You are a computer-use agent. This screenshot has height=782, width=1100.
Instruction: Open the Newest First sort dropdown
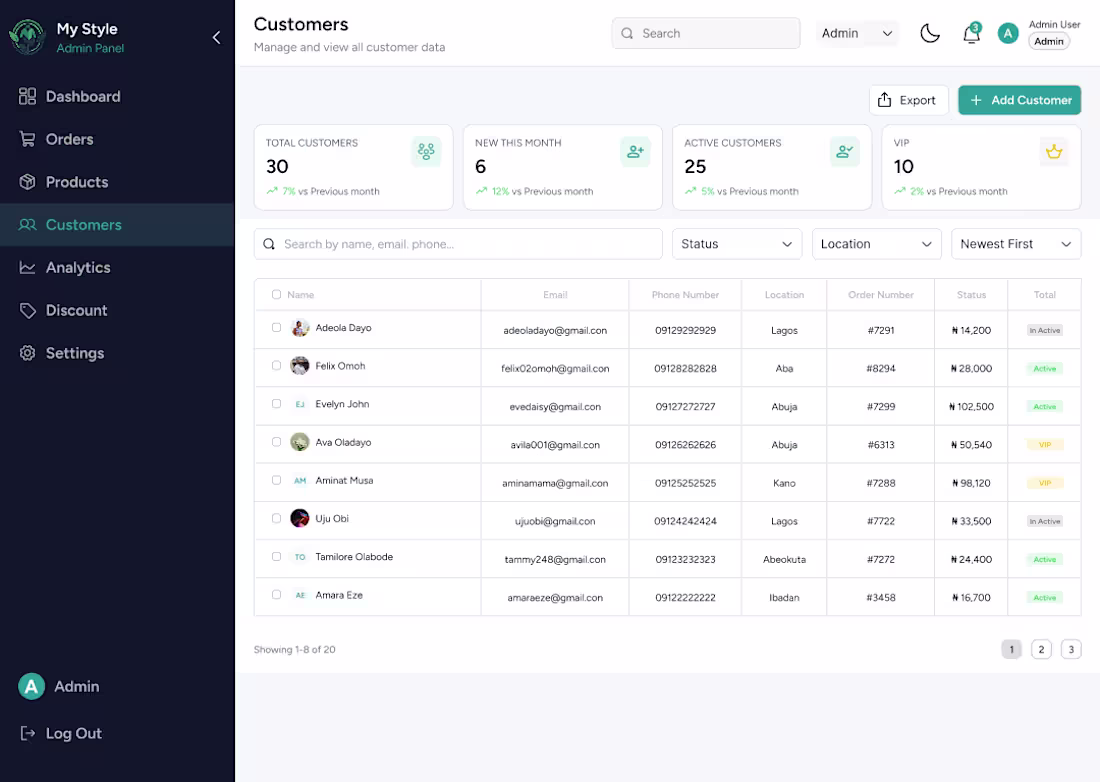1016,244
